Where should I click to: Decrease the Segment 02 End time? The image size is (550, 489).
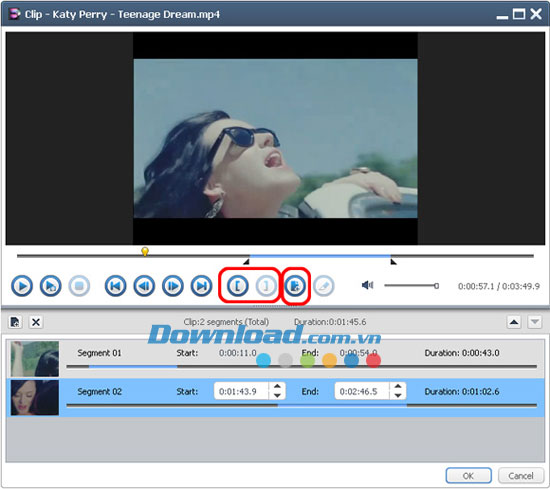[x=398, y=395]
